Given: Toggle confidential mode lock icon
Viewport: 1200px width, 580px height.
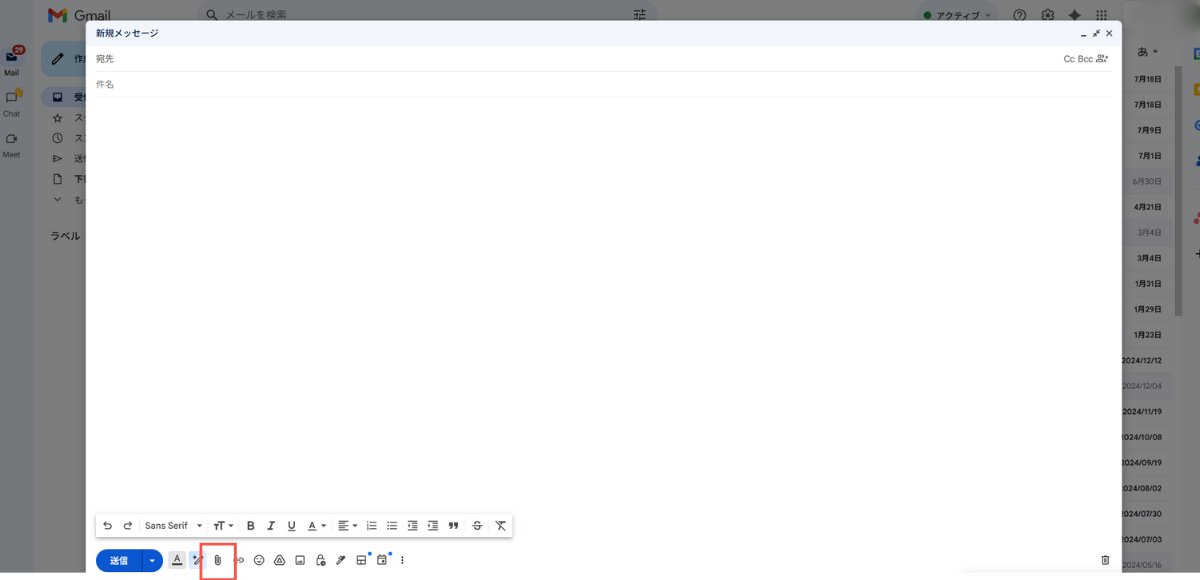Looking at the screenshot, I should tap(320, 561).
